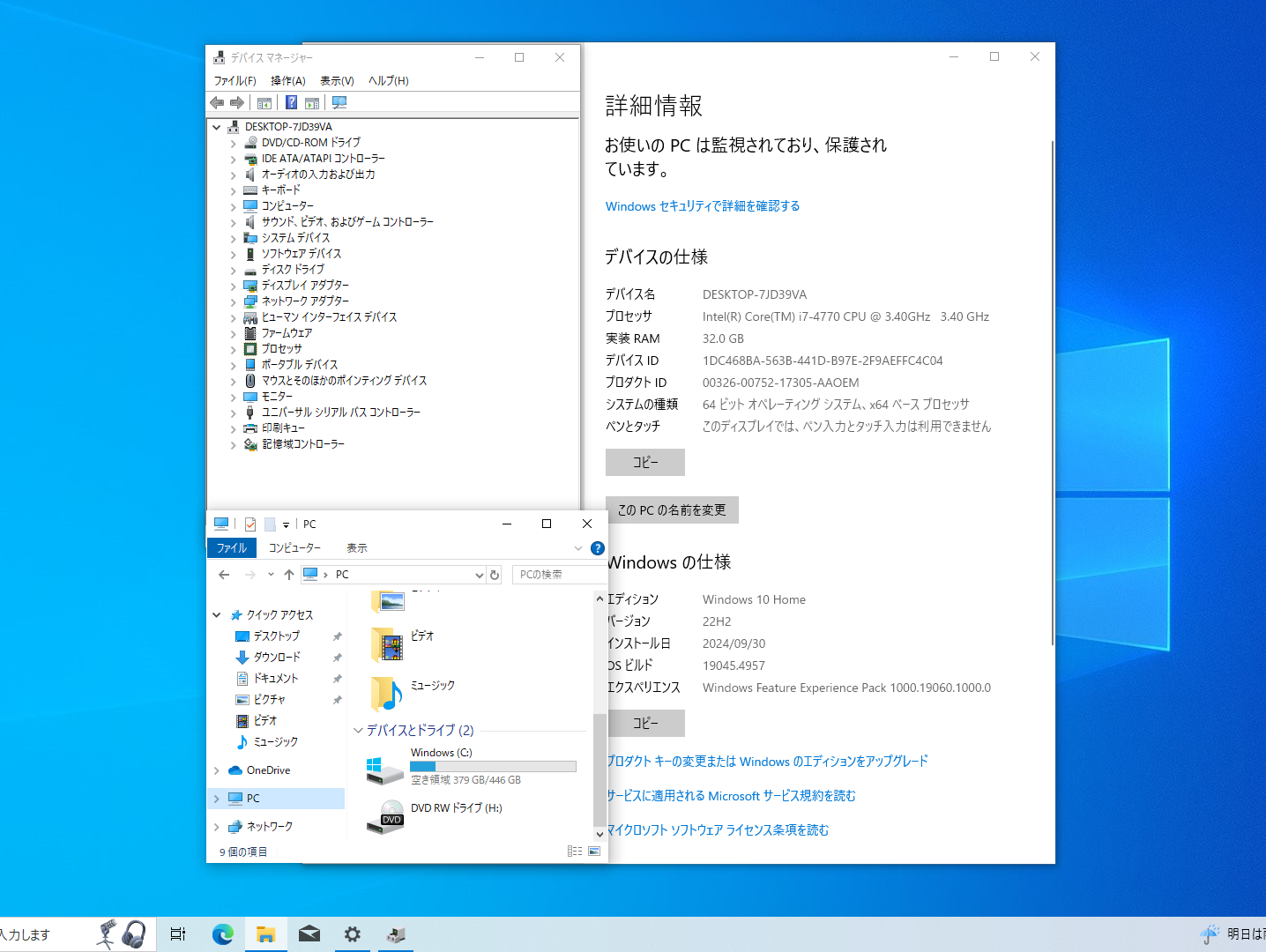Open the コンピューター ribbon tab
Image resolution: width=1266 pixels, height=952 pixels.
294,548
